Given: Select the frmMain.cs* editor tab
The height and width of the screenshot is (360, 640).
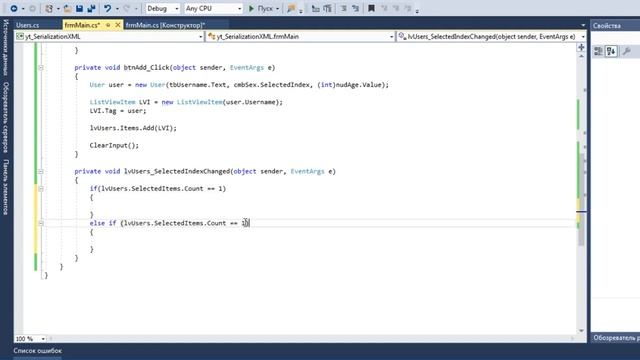Looking at the screenshot, I should (82, 25).
